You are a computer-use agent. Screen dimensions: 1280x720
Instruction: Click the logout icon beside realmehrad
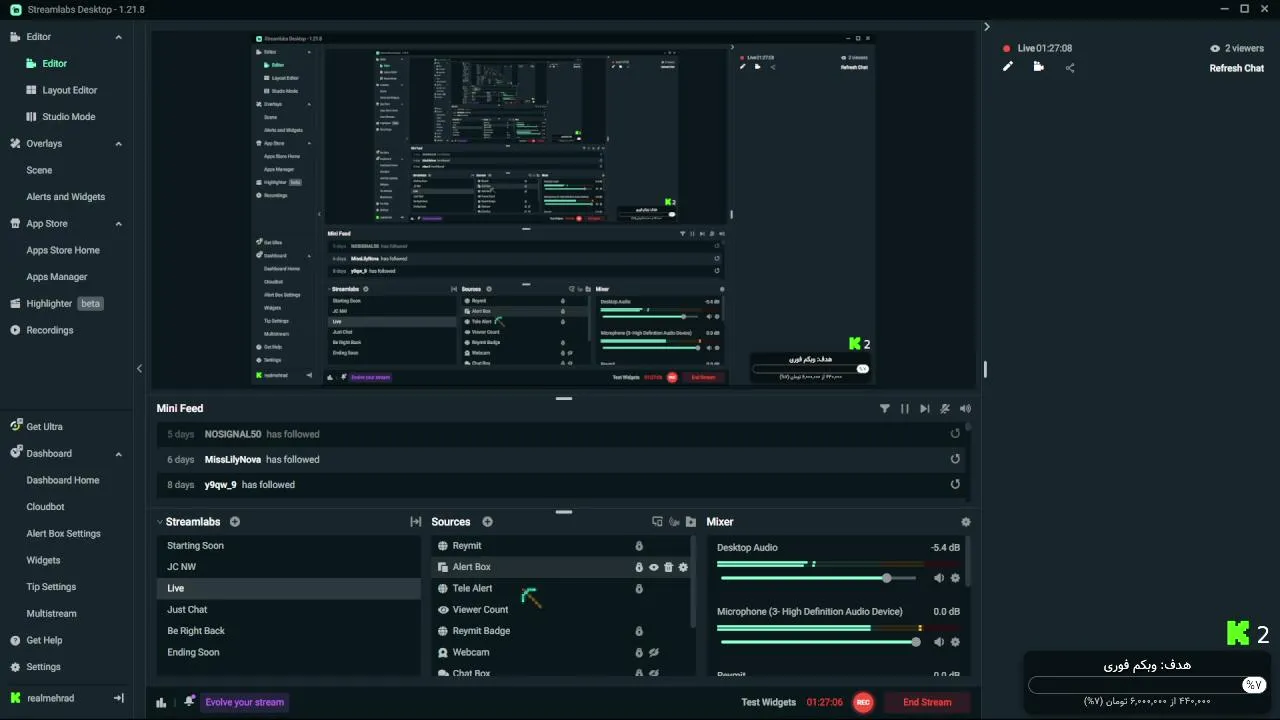(x=119, y=698)
